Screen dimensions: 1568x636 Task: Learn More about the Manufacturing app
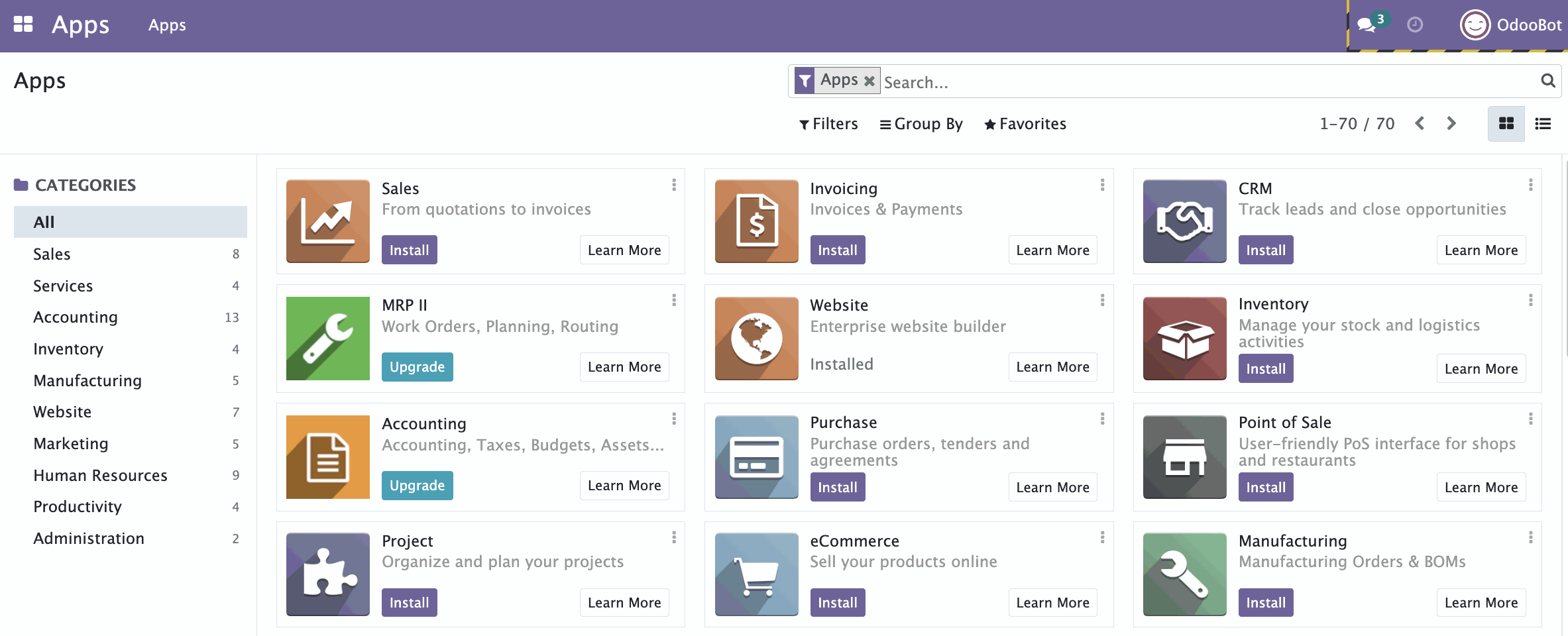[1481, 602]
